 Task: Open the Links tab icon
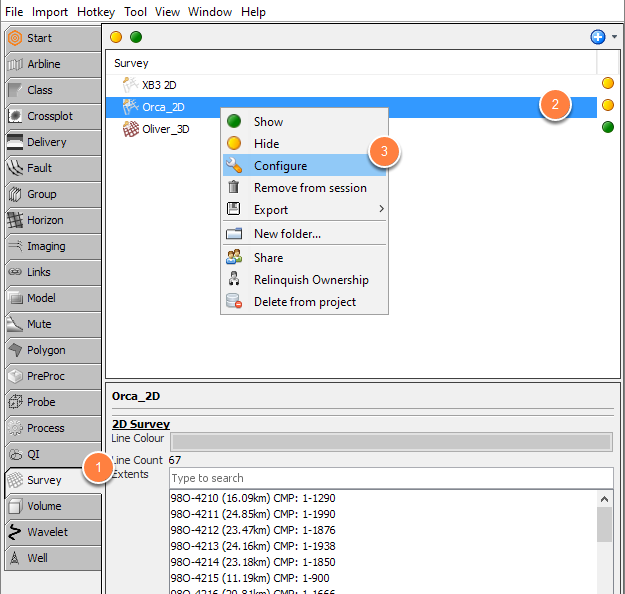click(15, 272)
